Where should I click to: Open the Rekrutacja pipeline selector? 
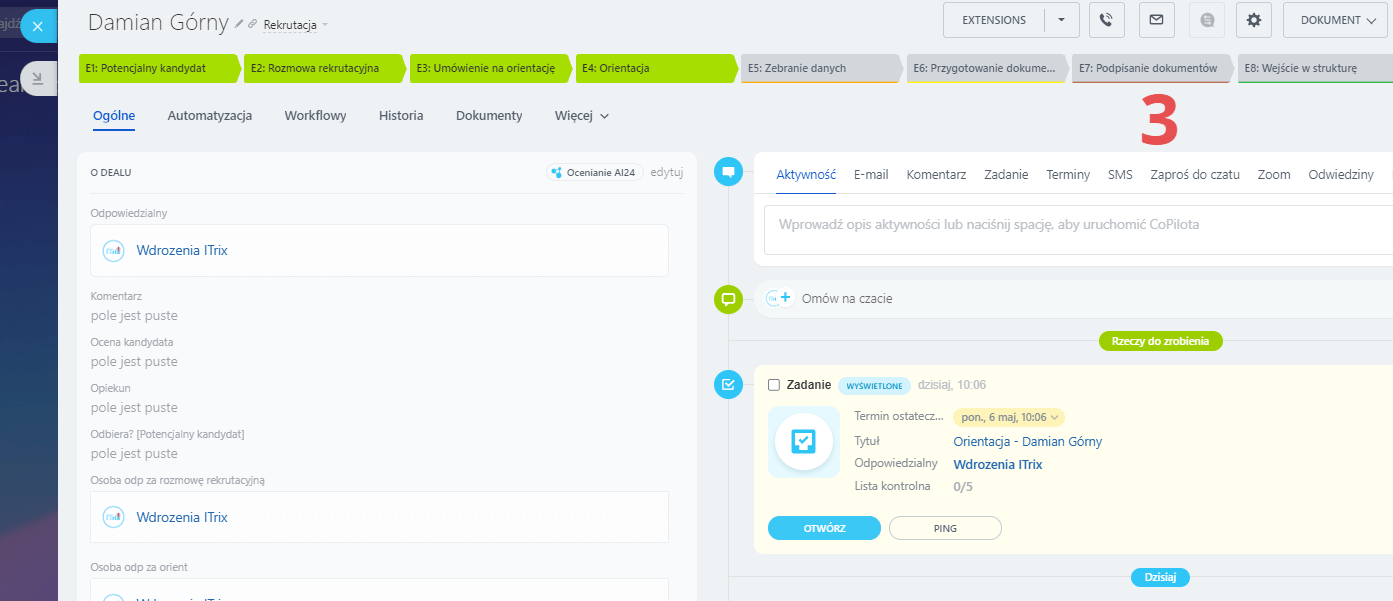pyautogui.click(x=295, y=24)
